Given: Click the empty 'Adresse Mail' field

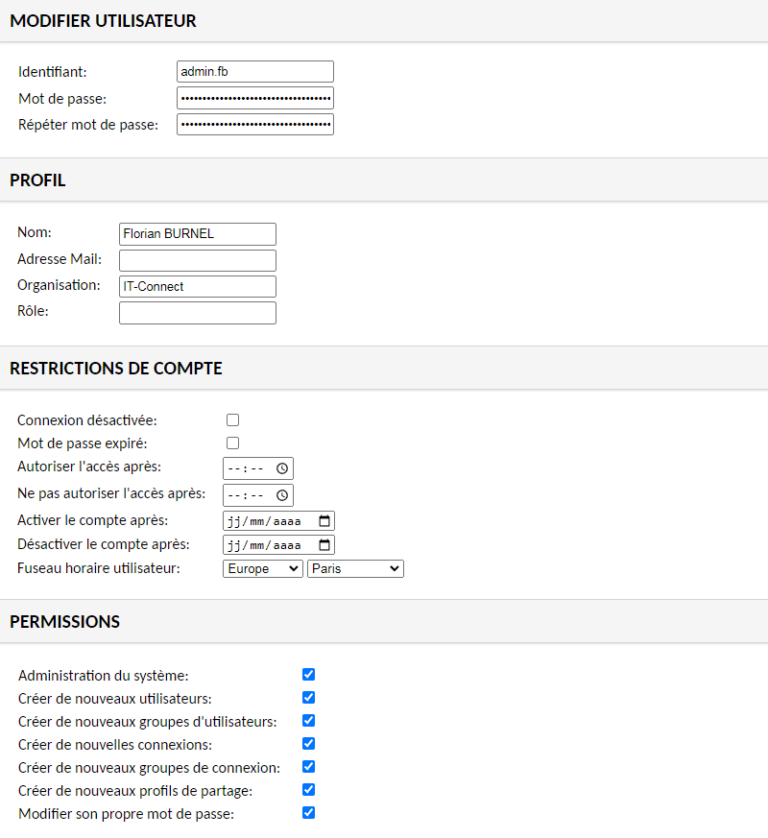Looking at the screenshot, I should (197, 259).
